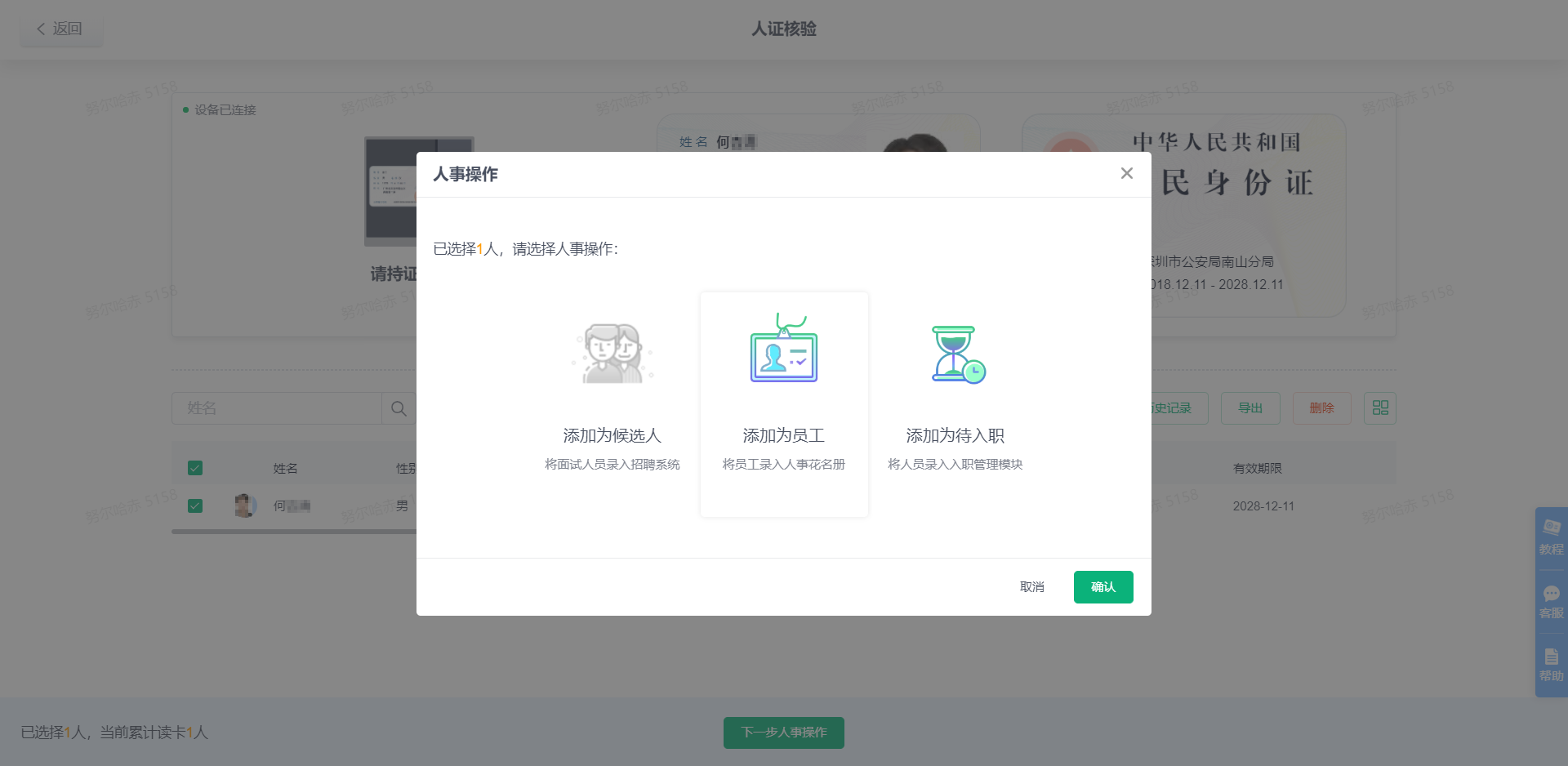Close the 人事操作 dialog
The width and height of the screenshot is (1568, 766).
point(1126,173)
